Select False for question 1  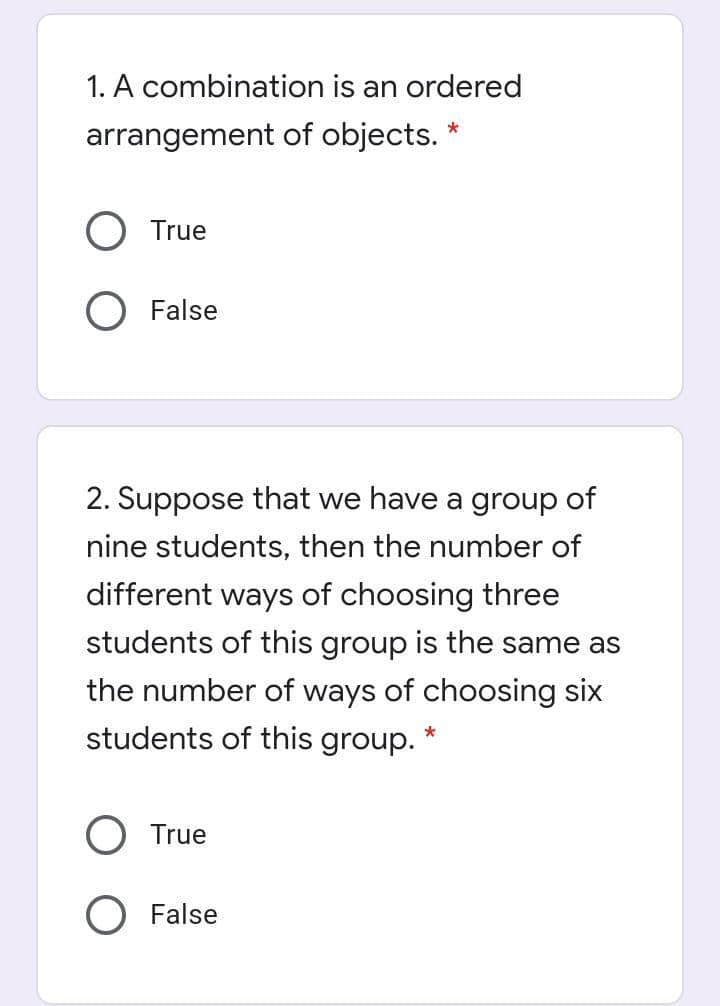point(105,310)
